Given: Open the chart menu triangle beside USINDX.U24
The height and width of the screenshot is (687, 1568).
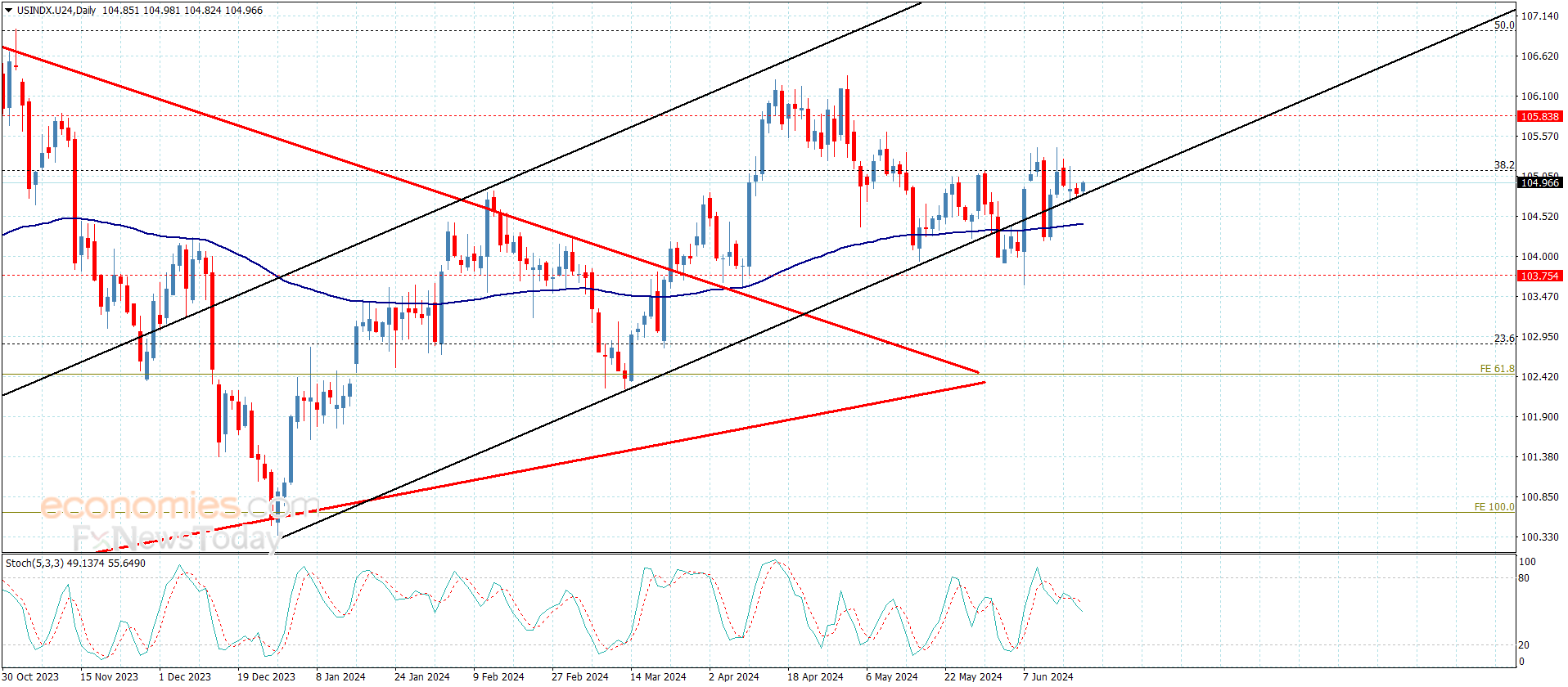Looking at the screenshot, I should click(9, 11).
